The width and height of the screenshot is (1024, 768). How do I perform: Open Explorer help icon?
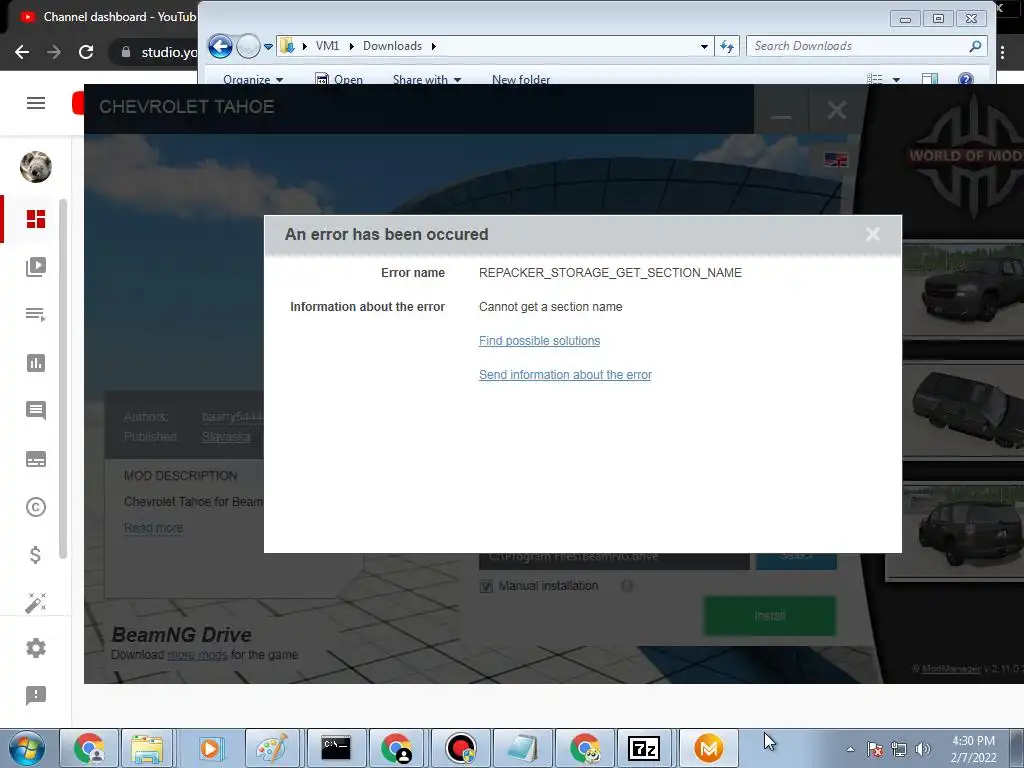965,79
